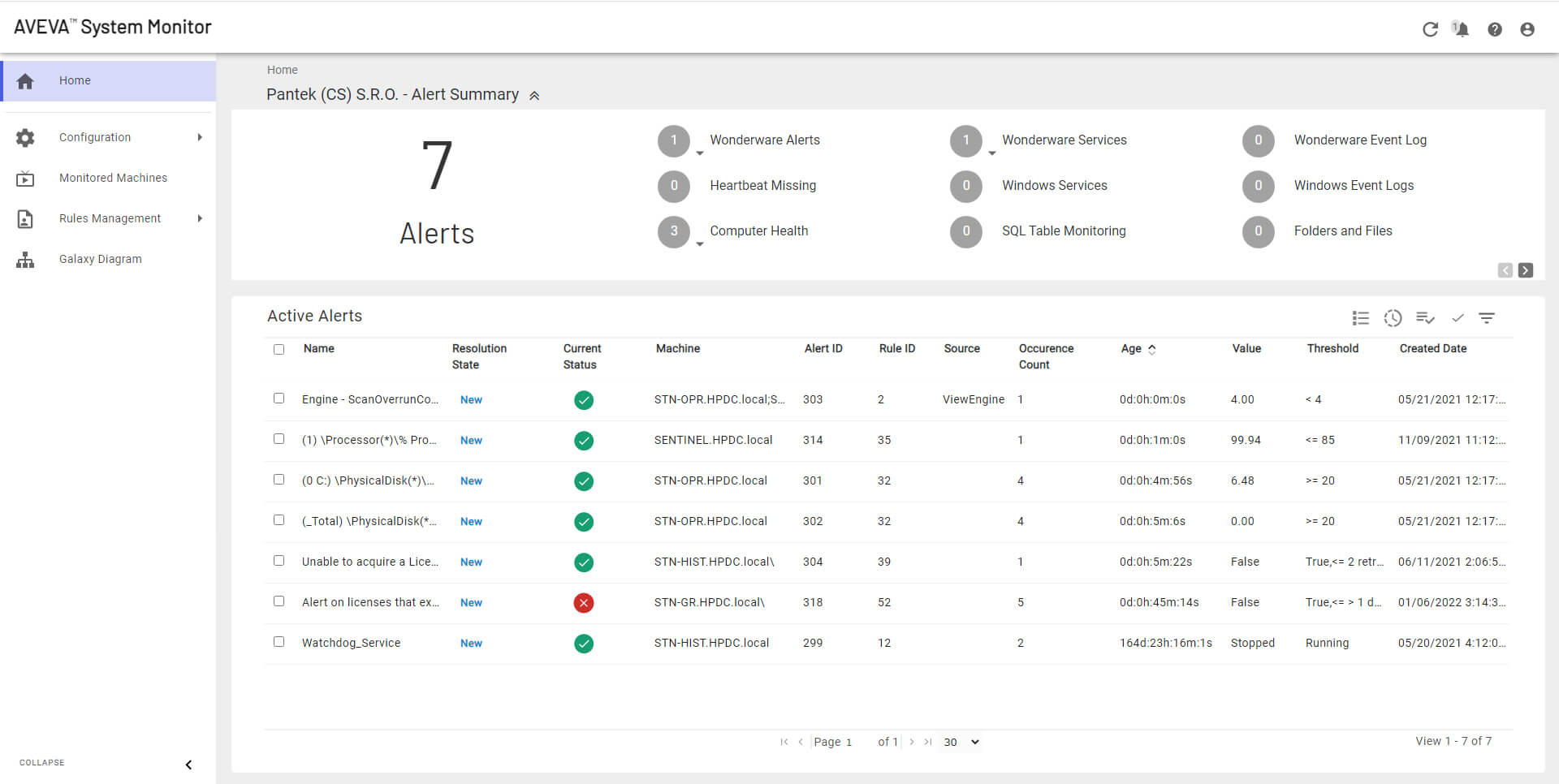Viewport: 1559px width, 784px height.
Task: Click the Galaxy Diagram hierarchy icon
Action: pos(25,260)
